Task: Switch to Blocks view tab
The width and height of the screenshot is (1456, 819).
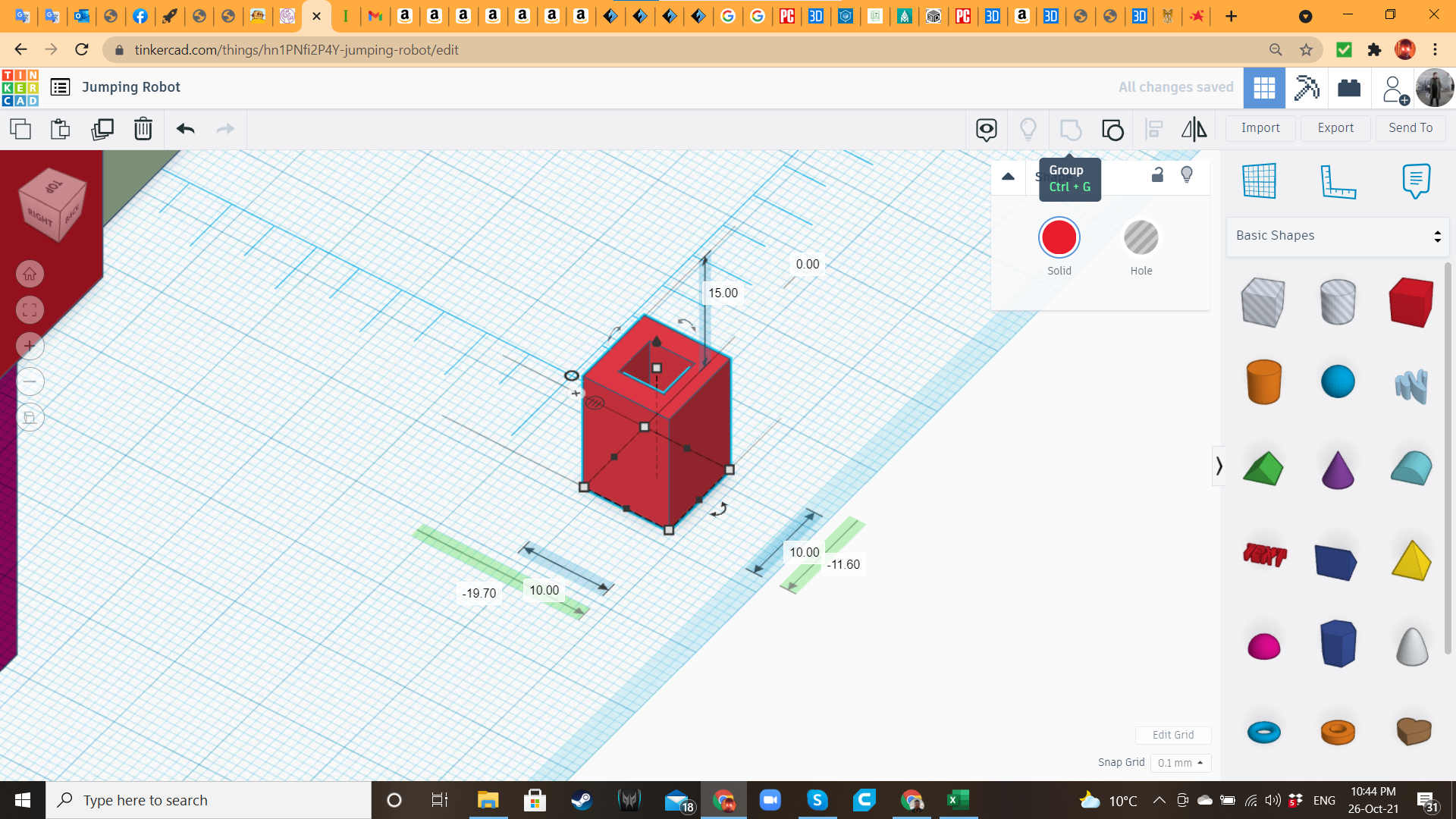Action: pyautogui.click(x=1307, y=88)
